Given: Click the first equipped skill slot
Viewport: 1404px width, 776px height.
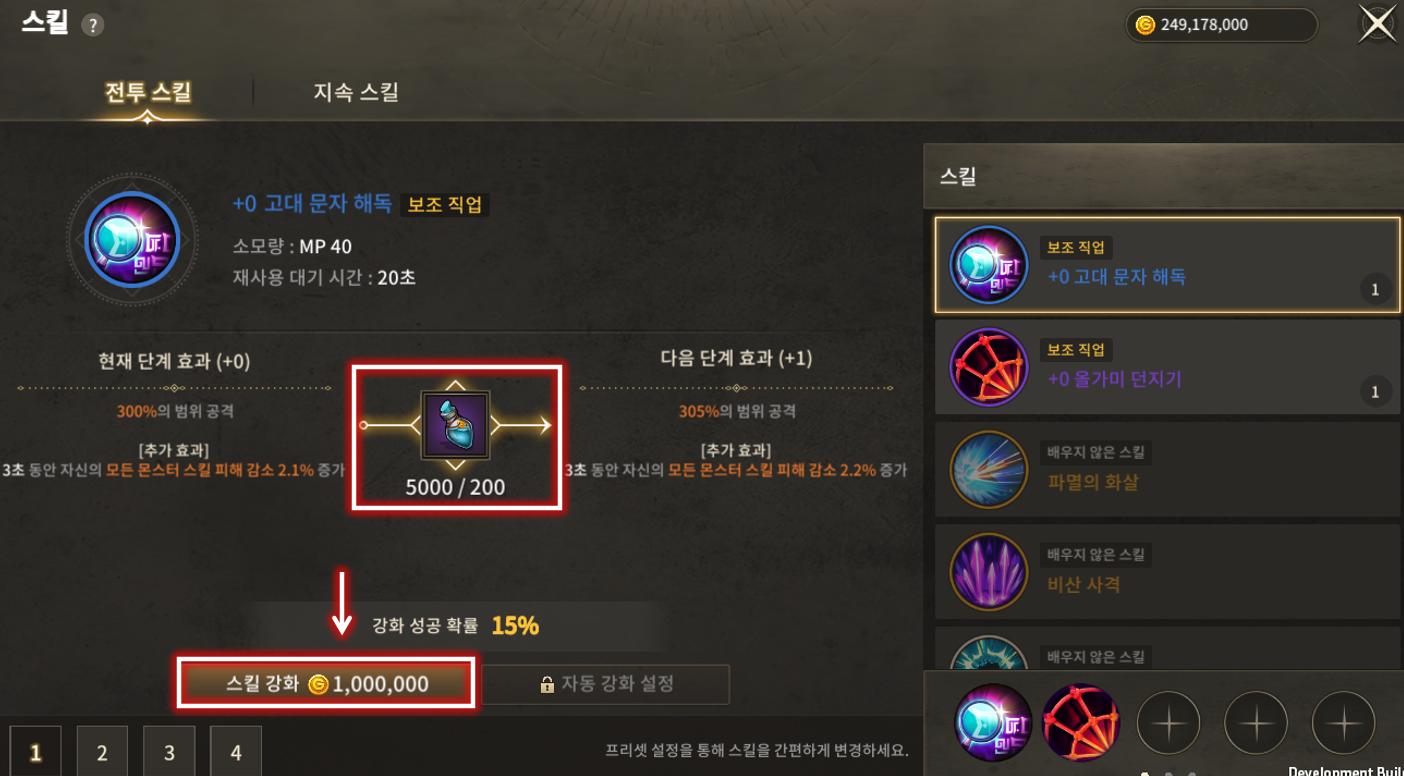Looking at the screenshot, I should tap(993, 722).
